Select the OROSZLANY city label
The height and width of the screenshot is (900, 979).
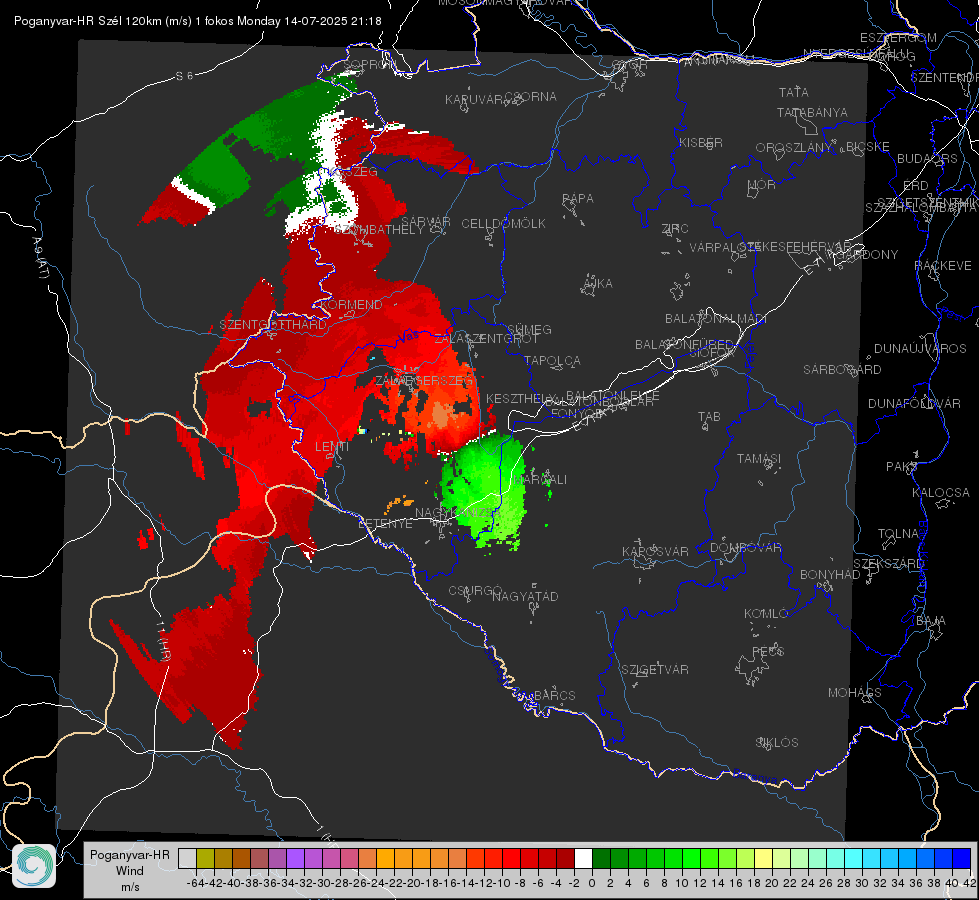click(794, 147)
